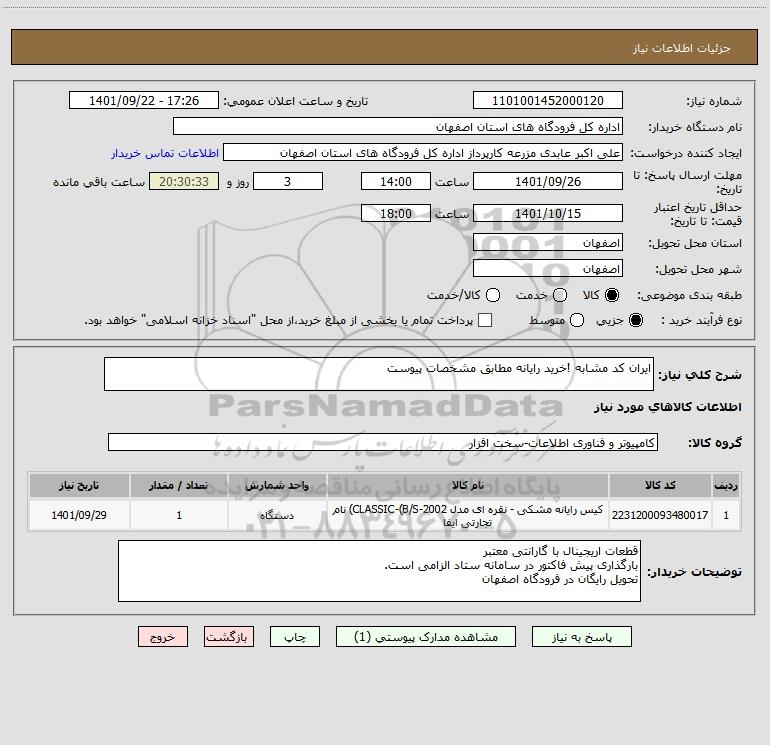
Task: Click the response deadline date 1401/09/26
Action: [548, 181]
